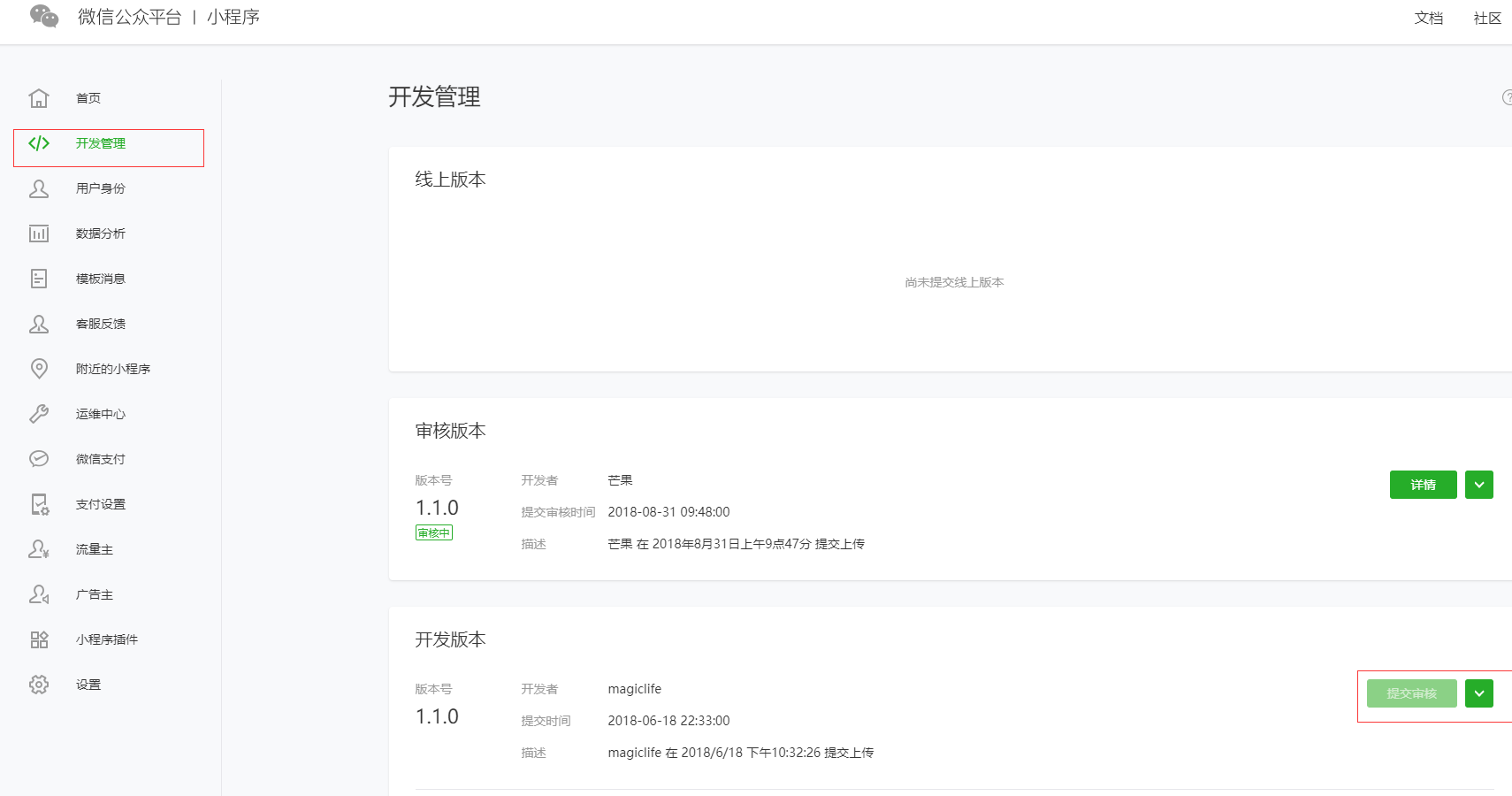This screenshot has height=796, width=1512.
Task: Click description magiclife 在 2018/6/18 提交上传
Action: point(741,753)
